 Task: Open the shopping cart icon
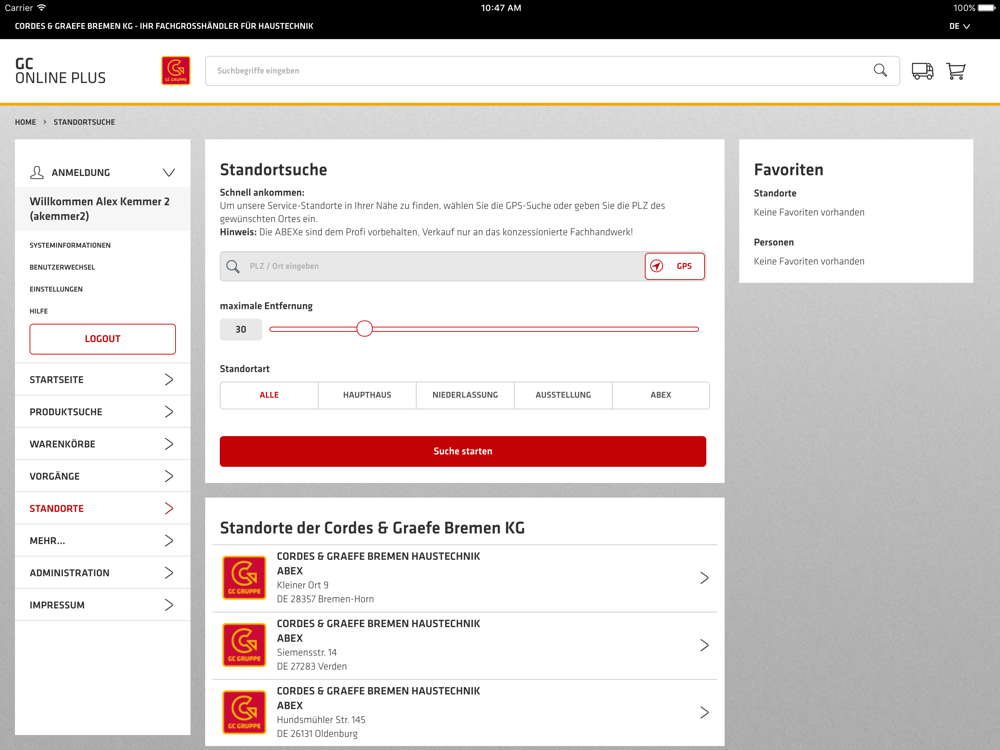coord(955,71)
